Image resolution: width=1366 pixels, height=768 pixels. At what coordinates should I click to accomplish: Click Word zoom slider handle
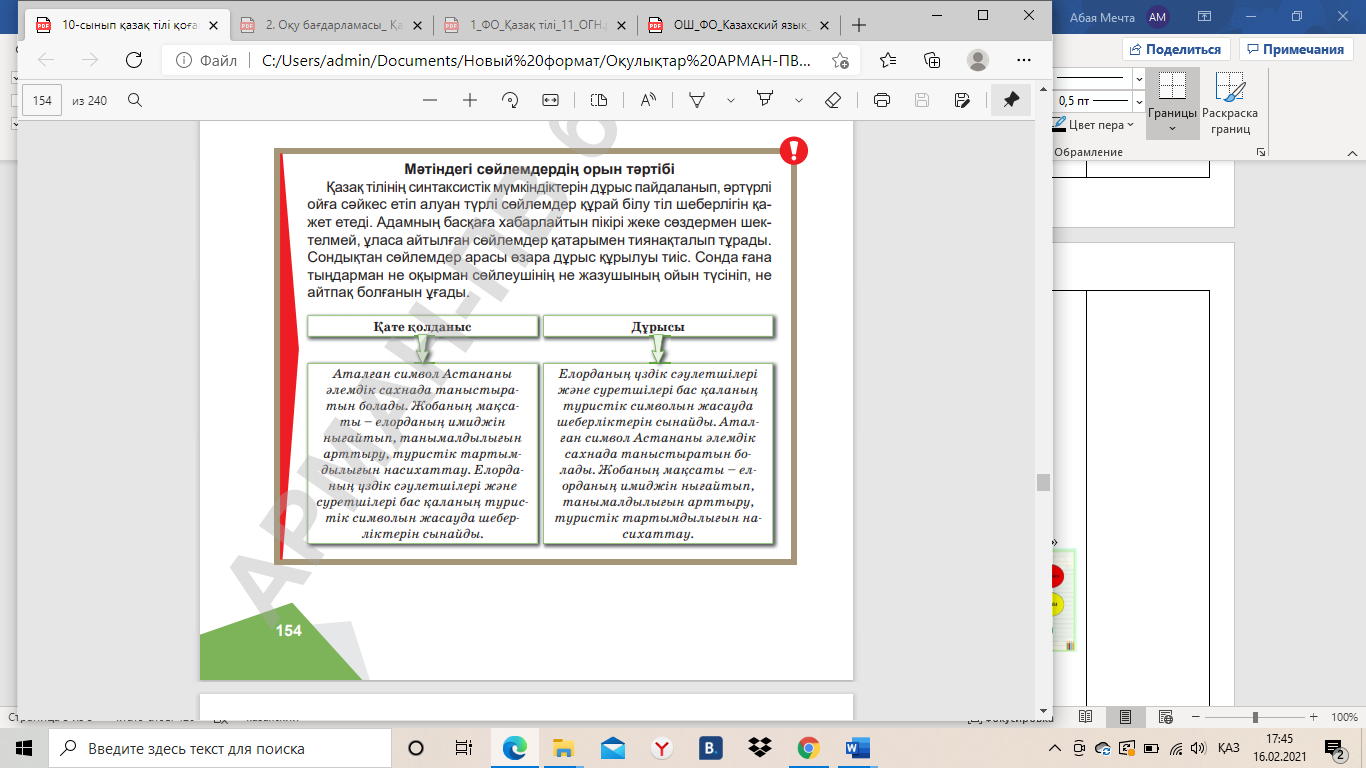coord(1255,717)
